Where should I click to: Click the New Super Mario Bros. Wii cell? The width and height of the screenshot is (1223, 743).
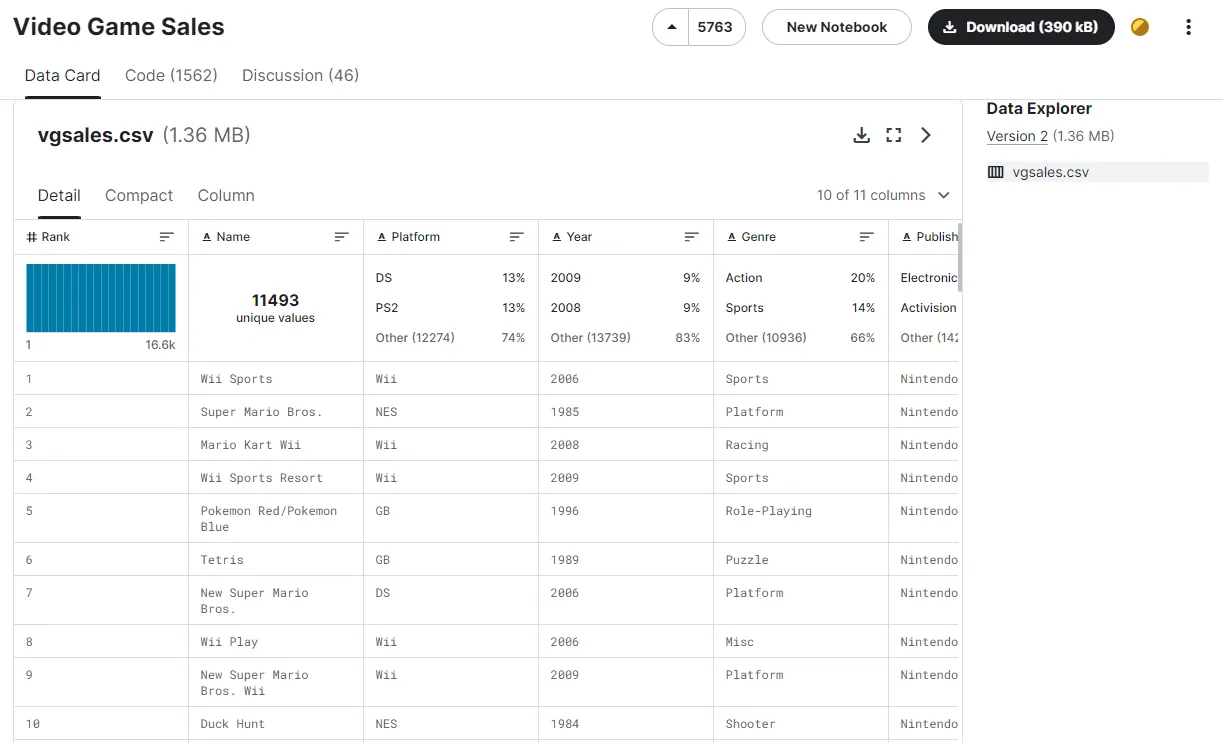point(276,683)
